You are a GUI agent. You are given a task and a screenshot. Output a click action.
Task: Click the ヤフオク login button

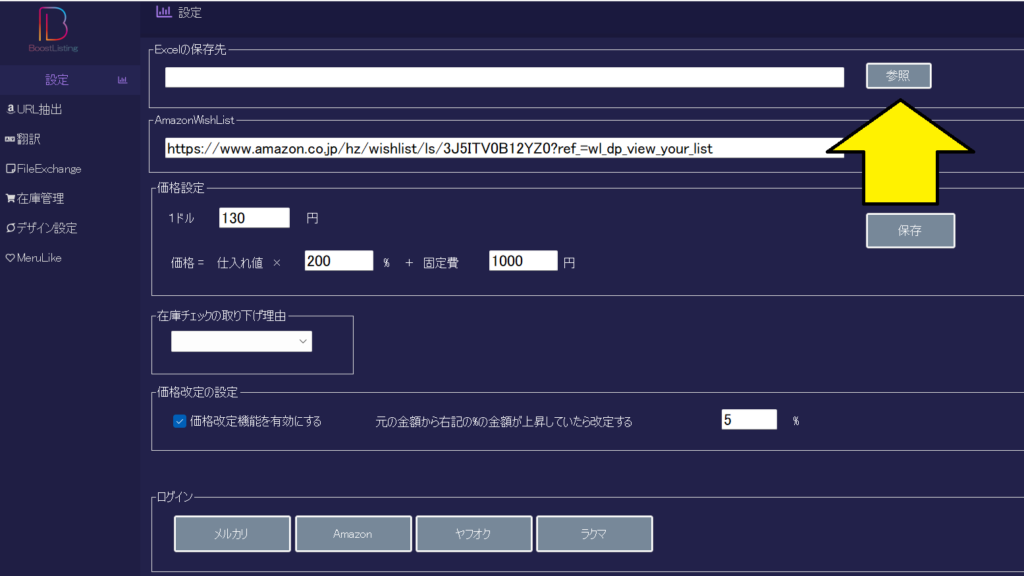pyautogui.click(x=473, y=534)
